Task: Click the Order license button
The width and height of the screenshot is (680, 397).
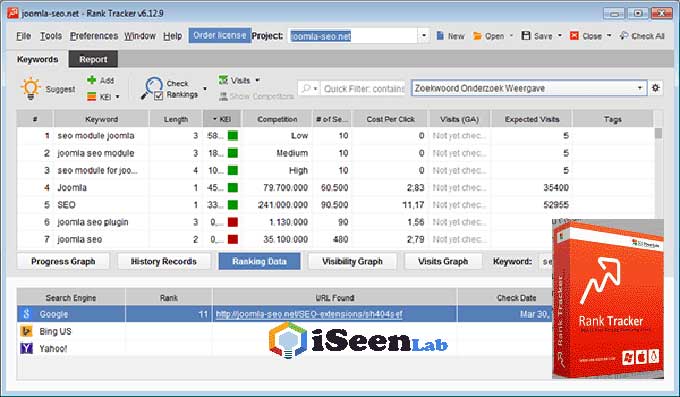Action: coord(219,36)
